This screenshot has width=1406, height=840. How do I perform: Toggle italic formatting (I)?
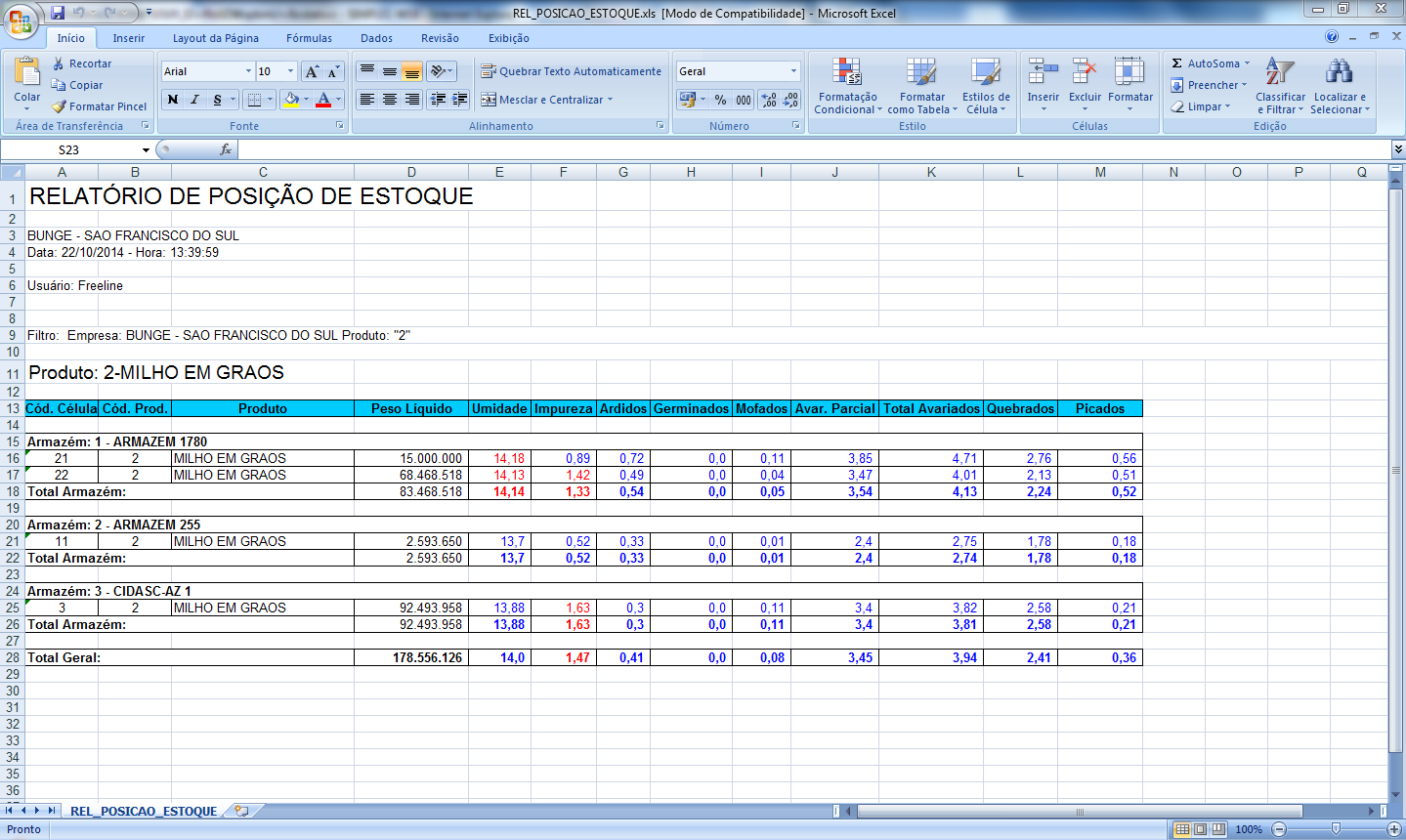[194, 100]
